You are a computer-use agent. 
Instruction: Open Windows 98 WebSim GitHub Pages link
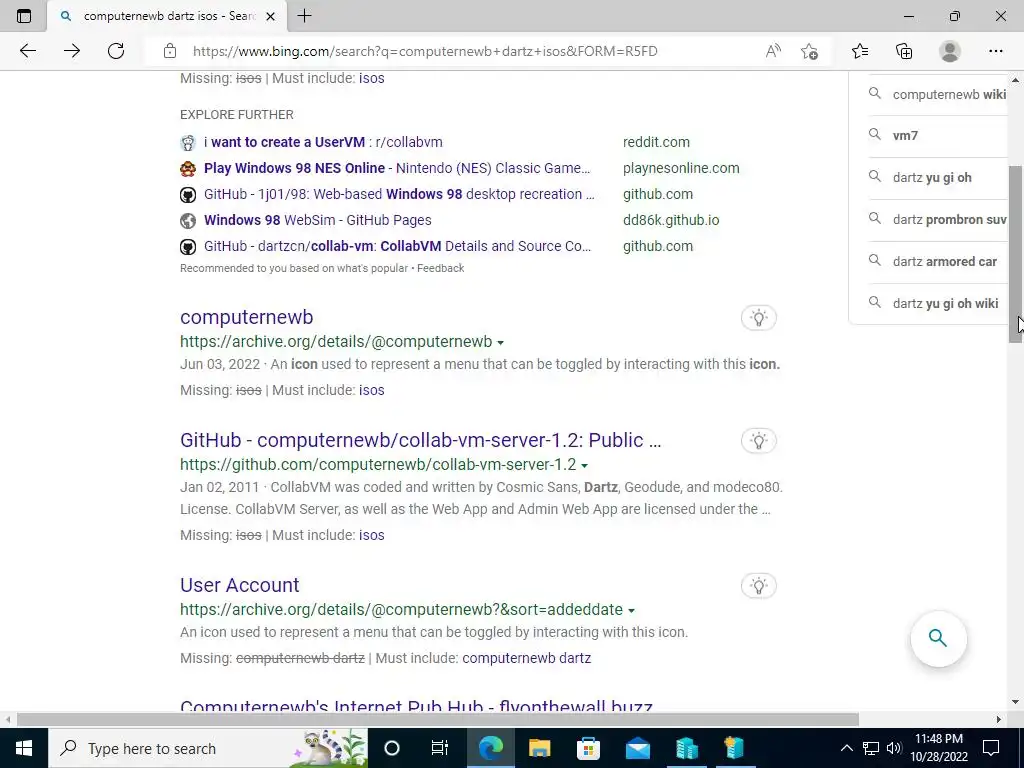[x=317, y=221]
